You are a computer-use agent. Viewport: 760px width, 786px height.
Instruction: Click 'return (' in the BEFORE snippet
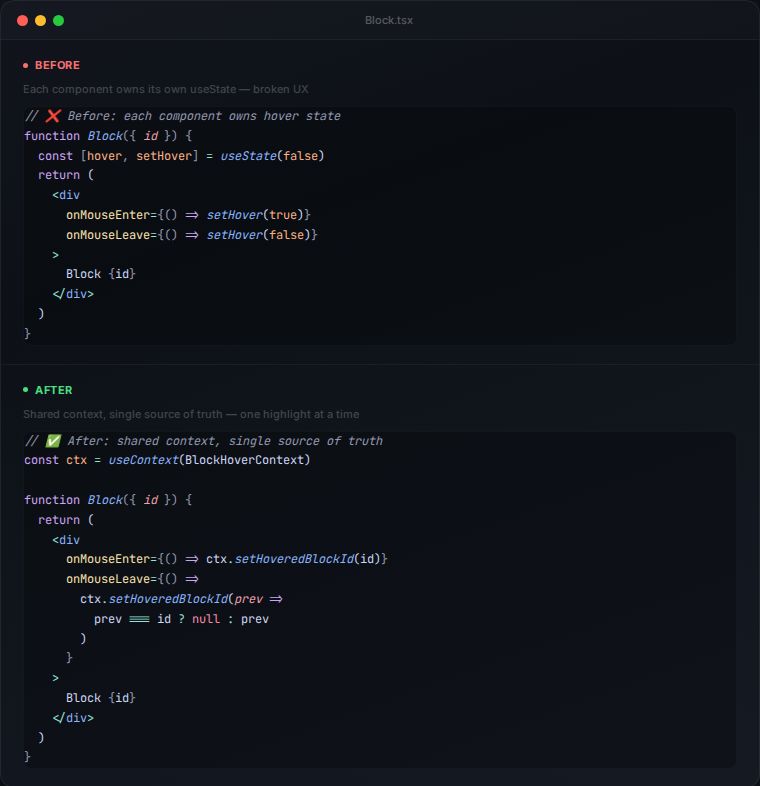(66, 175)
